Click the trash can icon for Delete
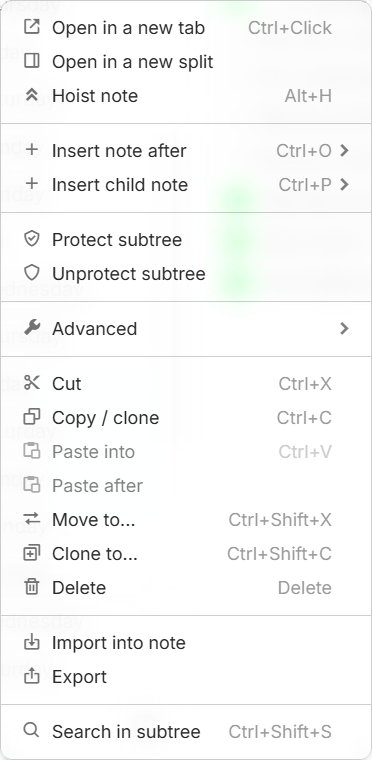This screenshot has height=760, width=372. (x=32, y=587)
